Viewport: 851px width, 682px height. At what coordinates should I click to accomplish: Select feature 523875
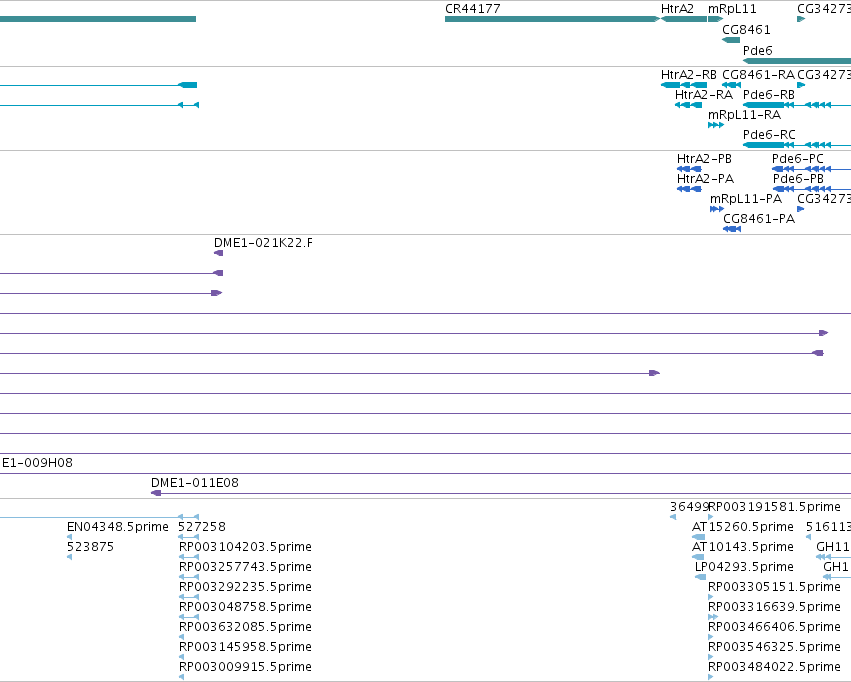pyautogui.click(x=90, y=547)
